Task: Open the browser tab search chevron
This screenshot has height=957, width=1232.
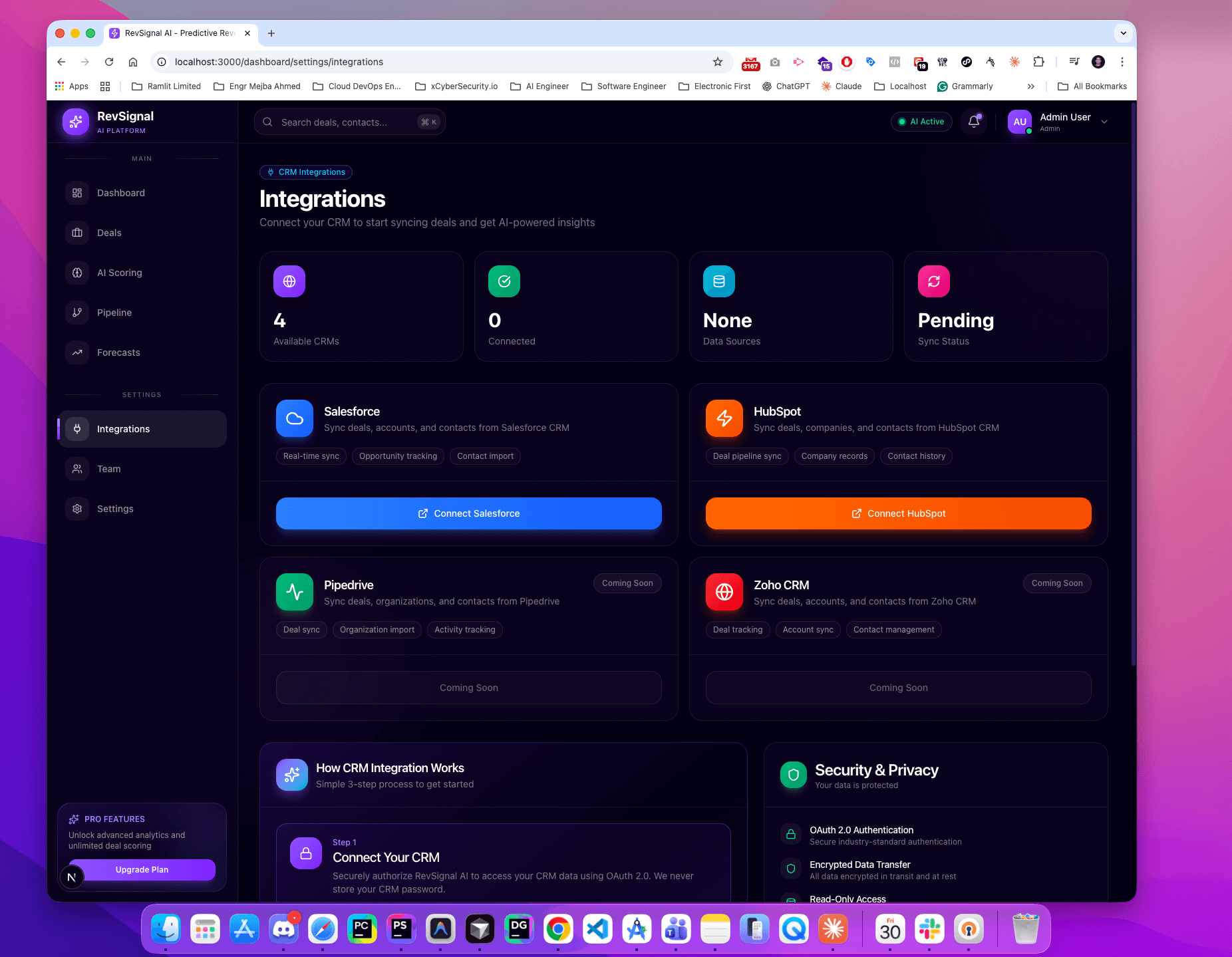Action: pos(1122,33)
